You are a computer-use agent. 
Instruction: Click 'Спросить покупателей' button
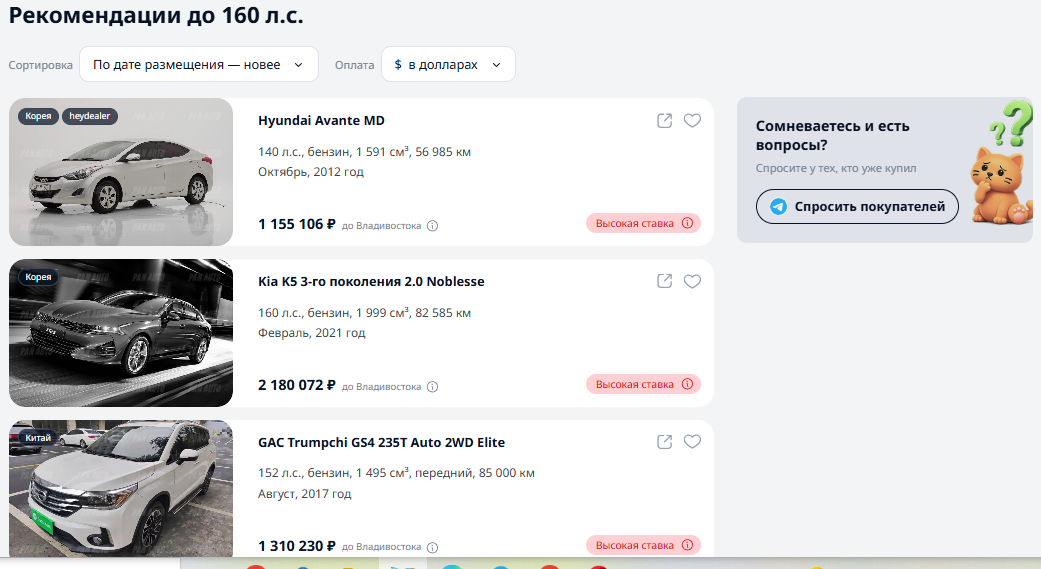[x=857, y=206]
